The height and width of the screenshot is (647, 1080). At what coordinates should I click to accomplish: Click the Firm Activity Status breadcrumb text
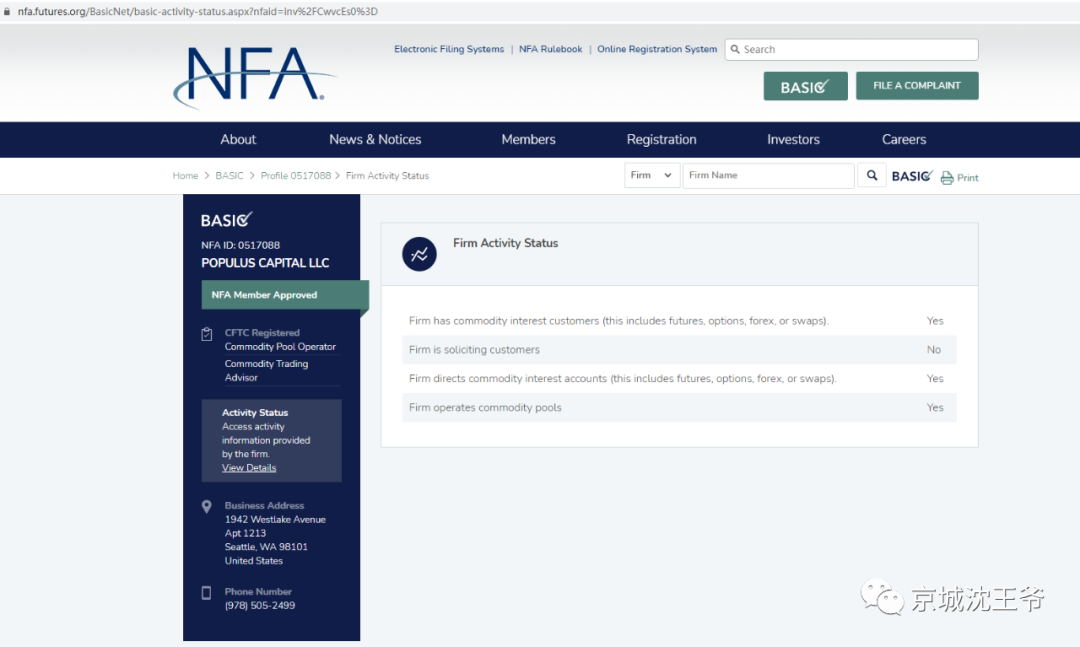387,176
